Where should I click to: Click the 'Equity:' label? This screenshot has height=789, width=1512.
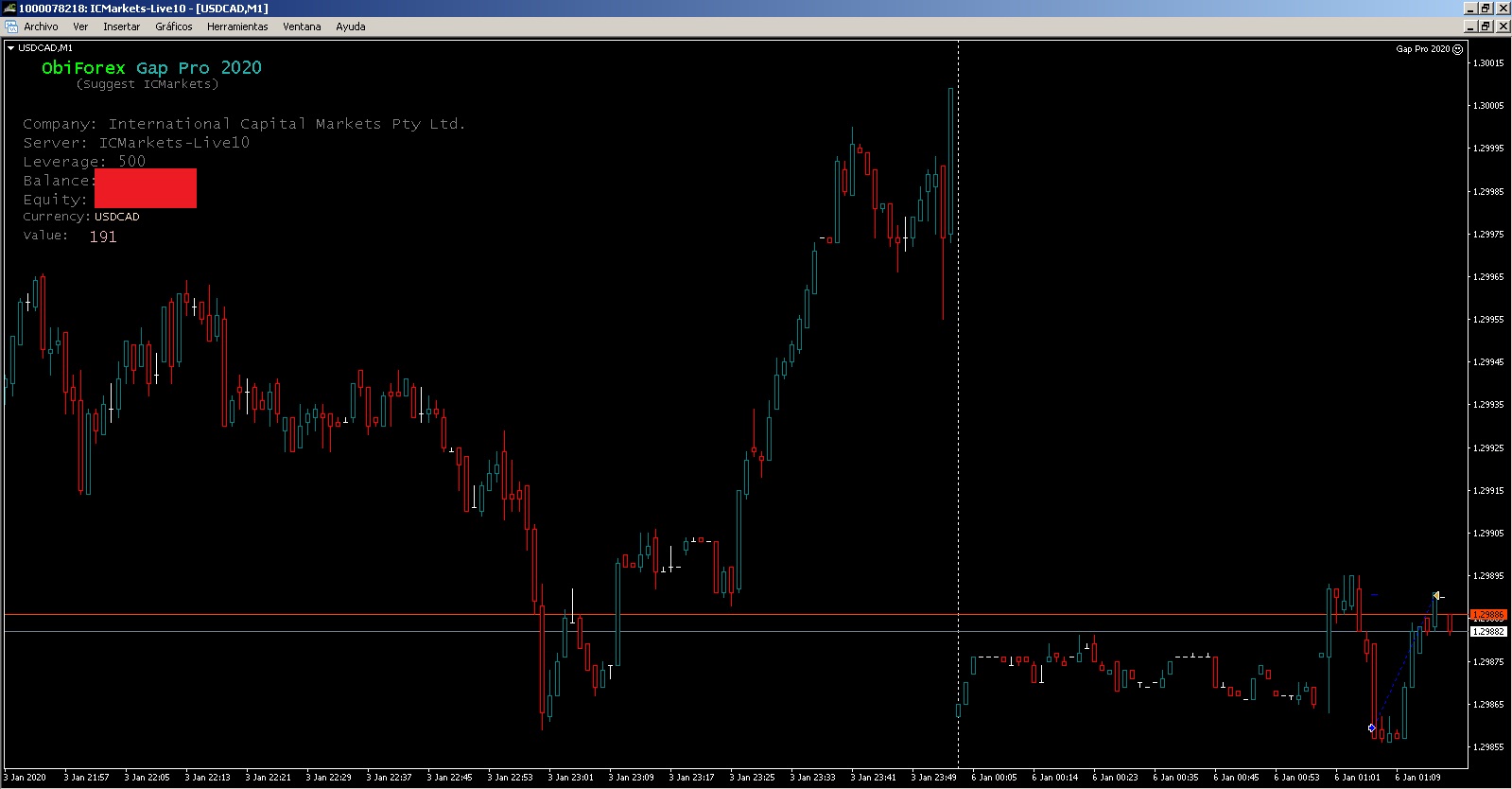[55, 200]
